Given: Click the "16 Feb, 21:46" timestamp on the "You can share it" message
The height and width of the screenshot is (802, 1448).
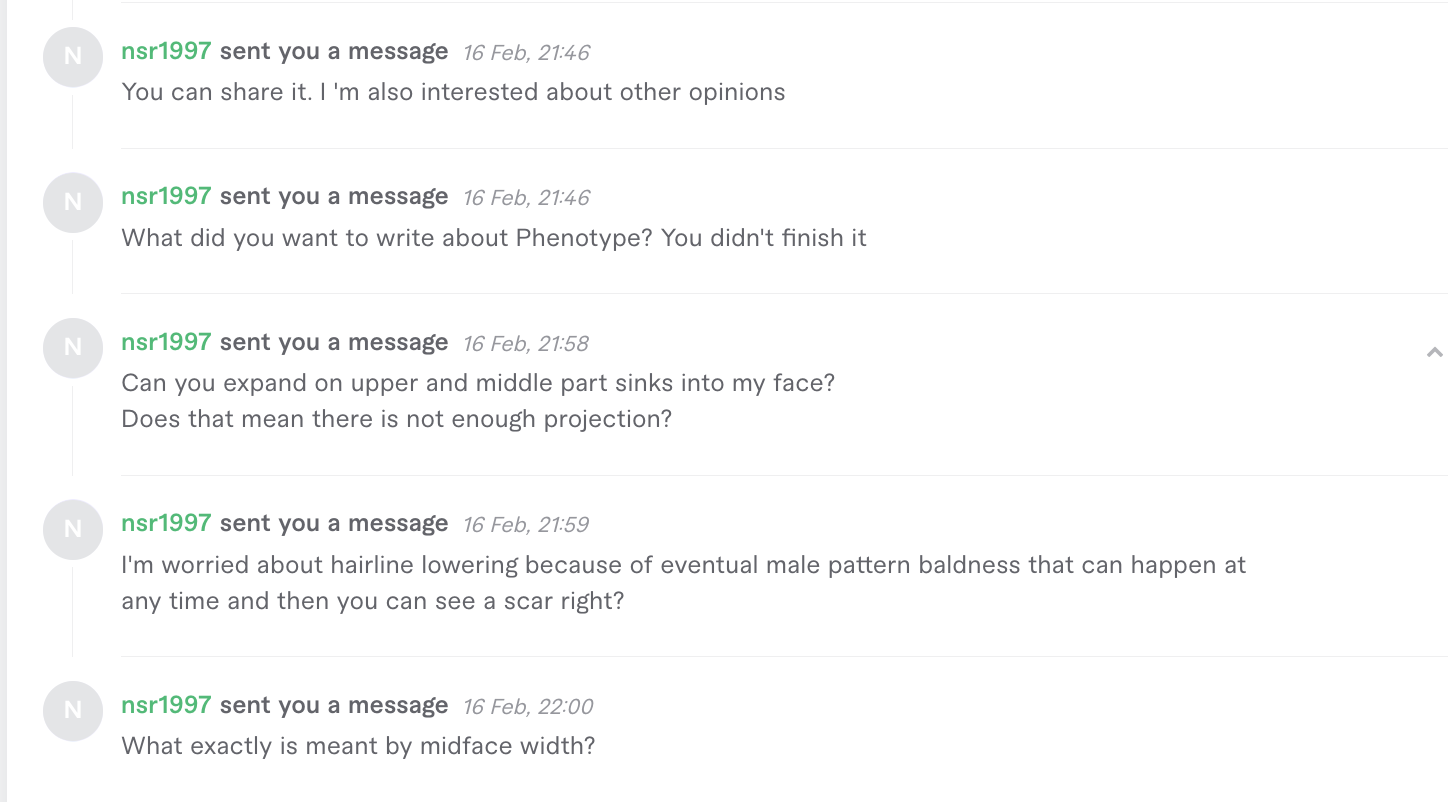Looking at the screenshot, I should pyautogui.click(x=526, y=53).
